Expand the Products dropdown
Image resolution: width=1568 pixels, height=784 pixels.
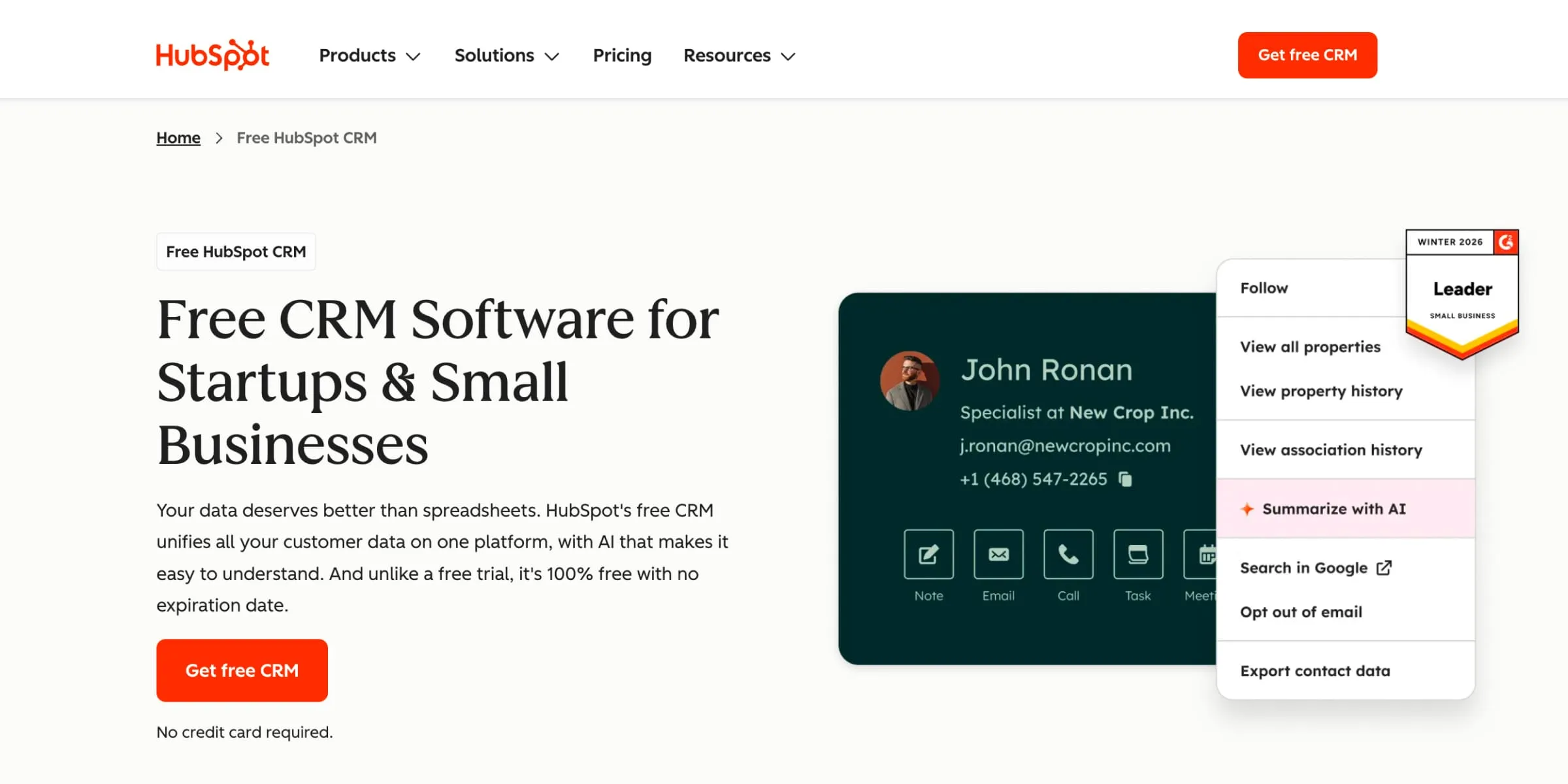coord(369,56)
